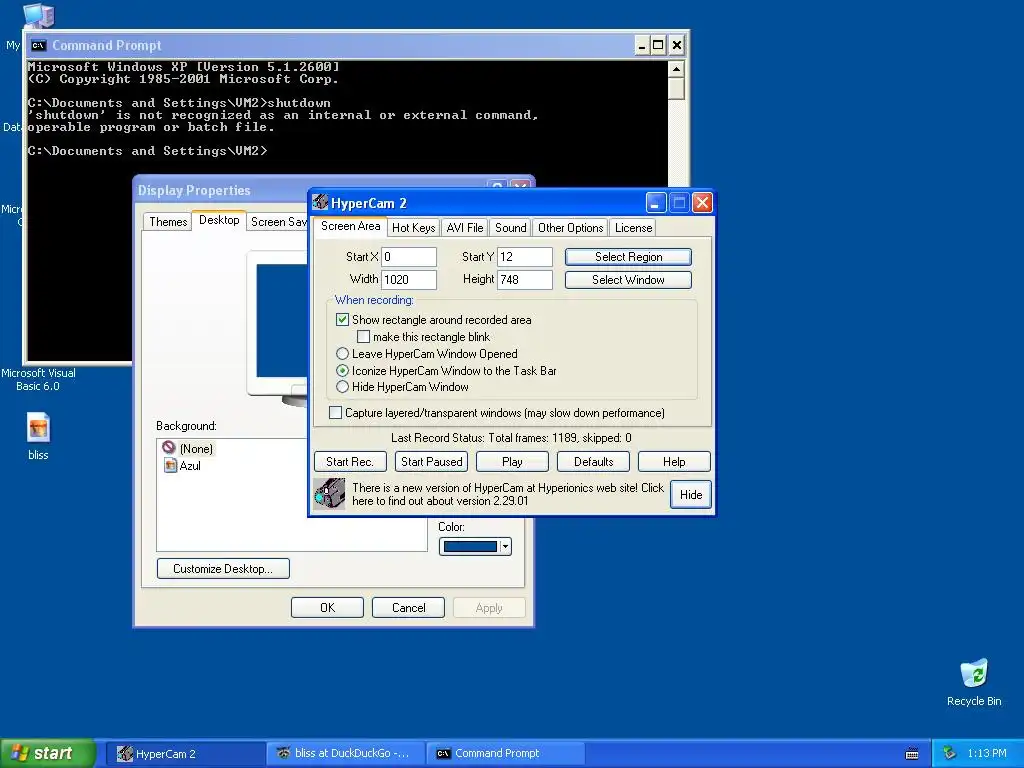Click the Defaults button
1024x768 pixels.
coord(593,461)
